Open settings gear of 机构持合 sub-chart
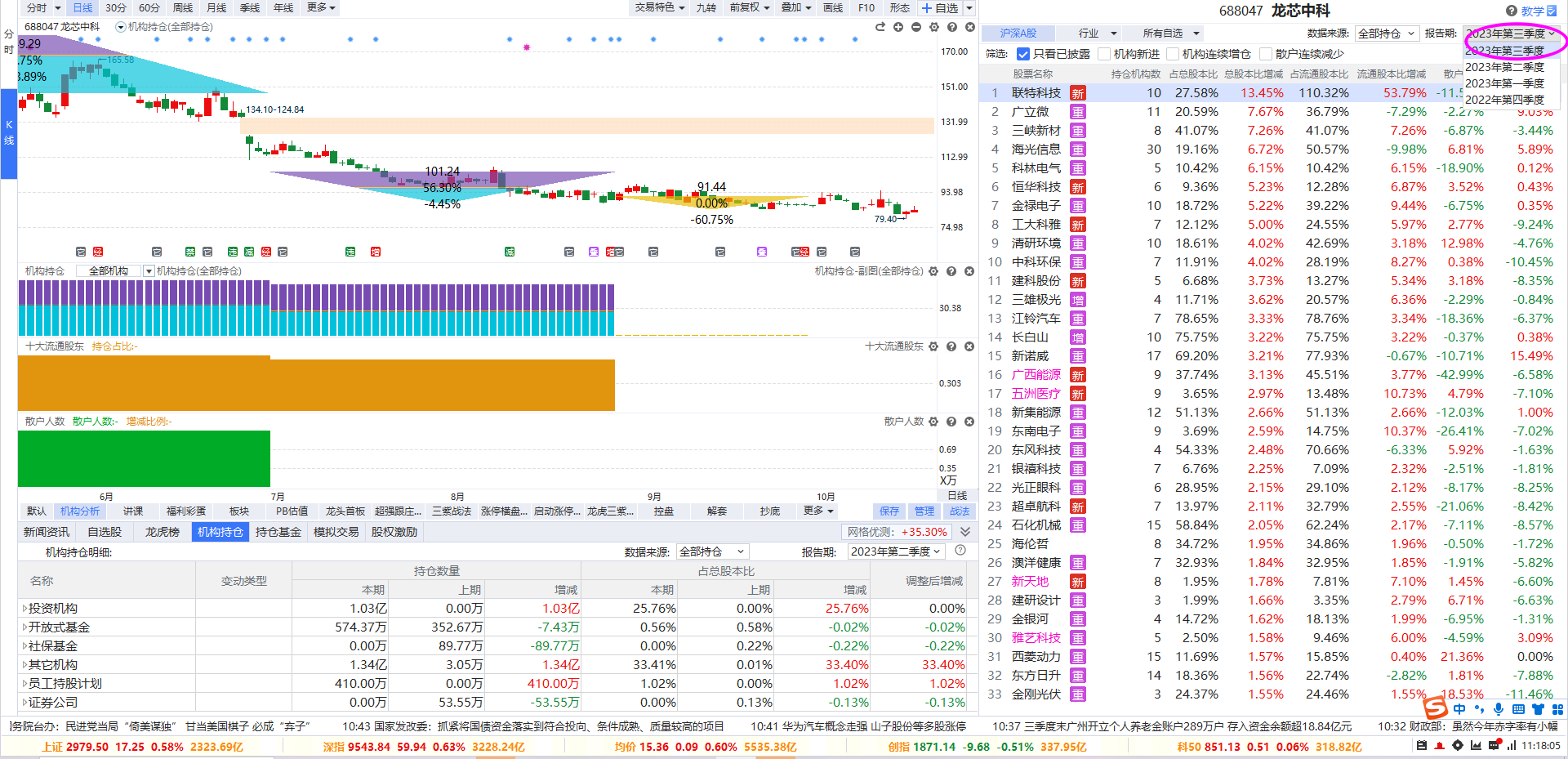Viewport: 1568px width, 759px height. pyautogui.click(x=933, y=271)
